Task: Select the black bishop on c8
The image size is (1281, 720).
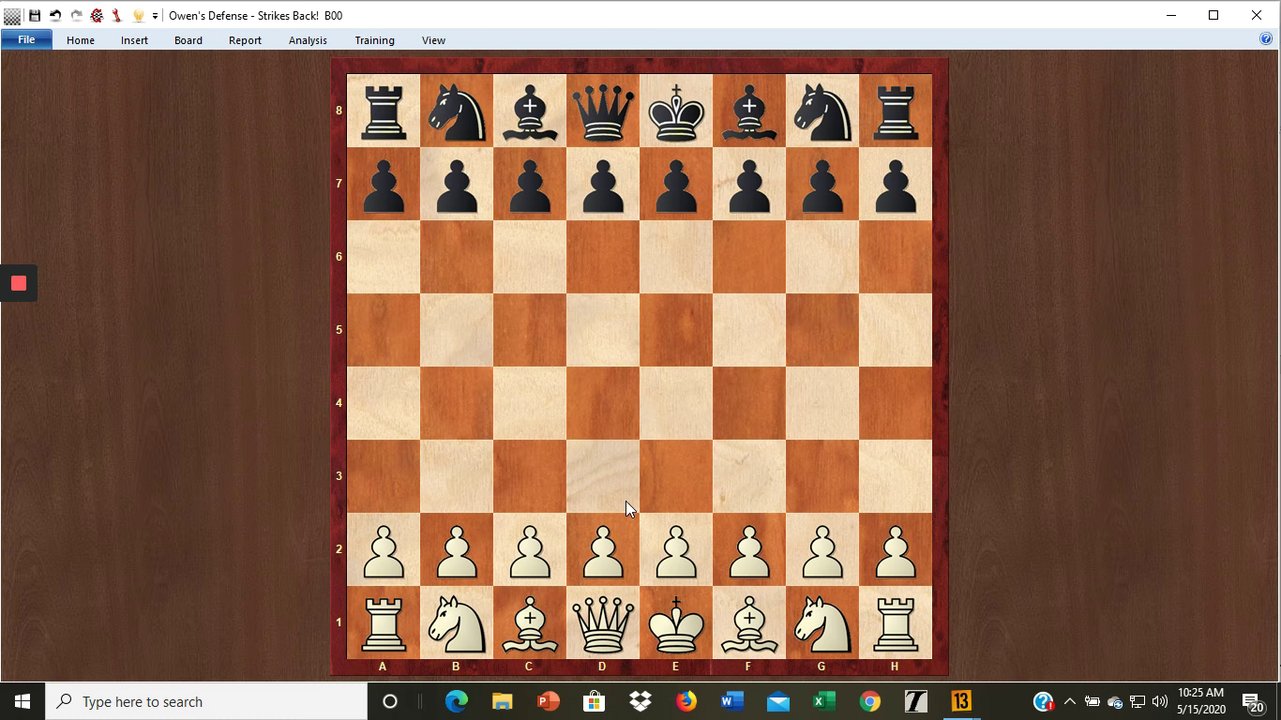Action: pyautogui.click(x=530, y=111)
